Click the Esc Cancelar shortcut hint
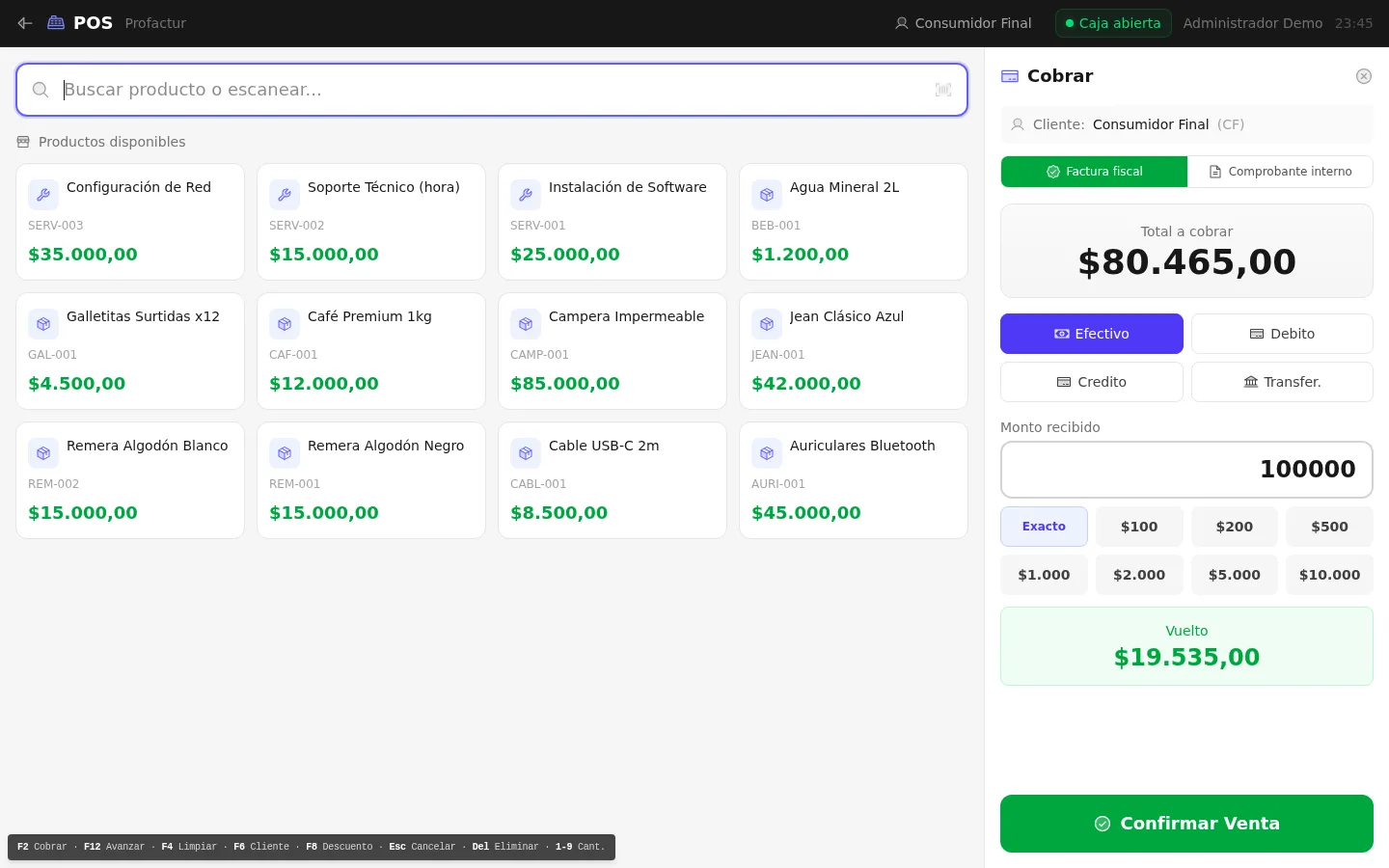Screen dimensions: 1389x868 422,847
